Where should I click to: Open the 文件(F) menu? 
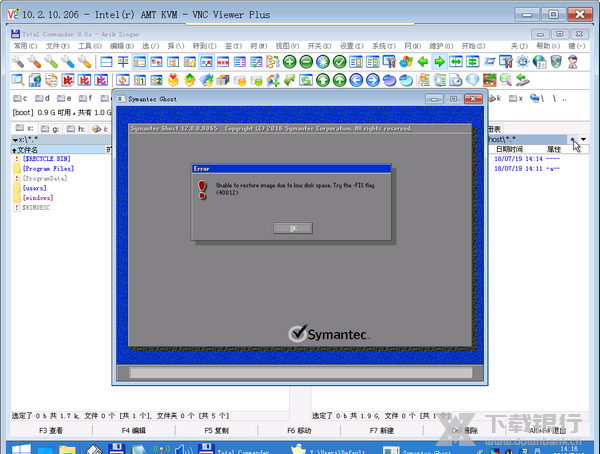coord(58,46)
